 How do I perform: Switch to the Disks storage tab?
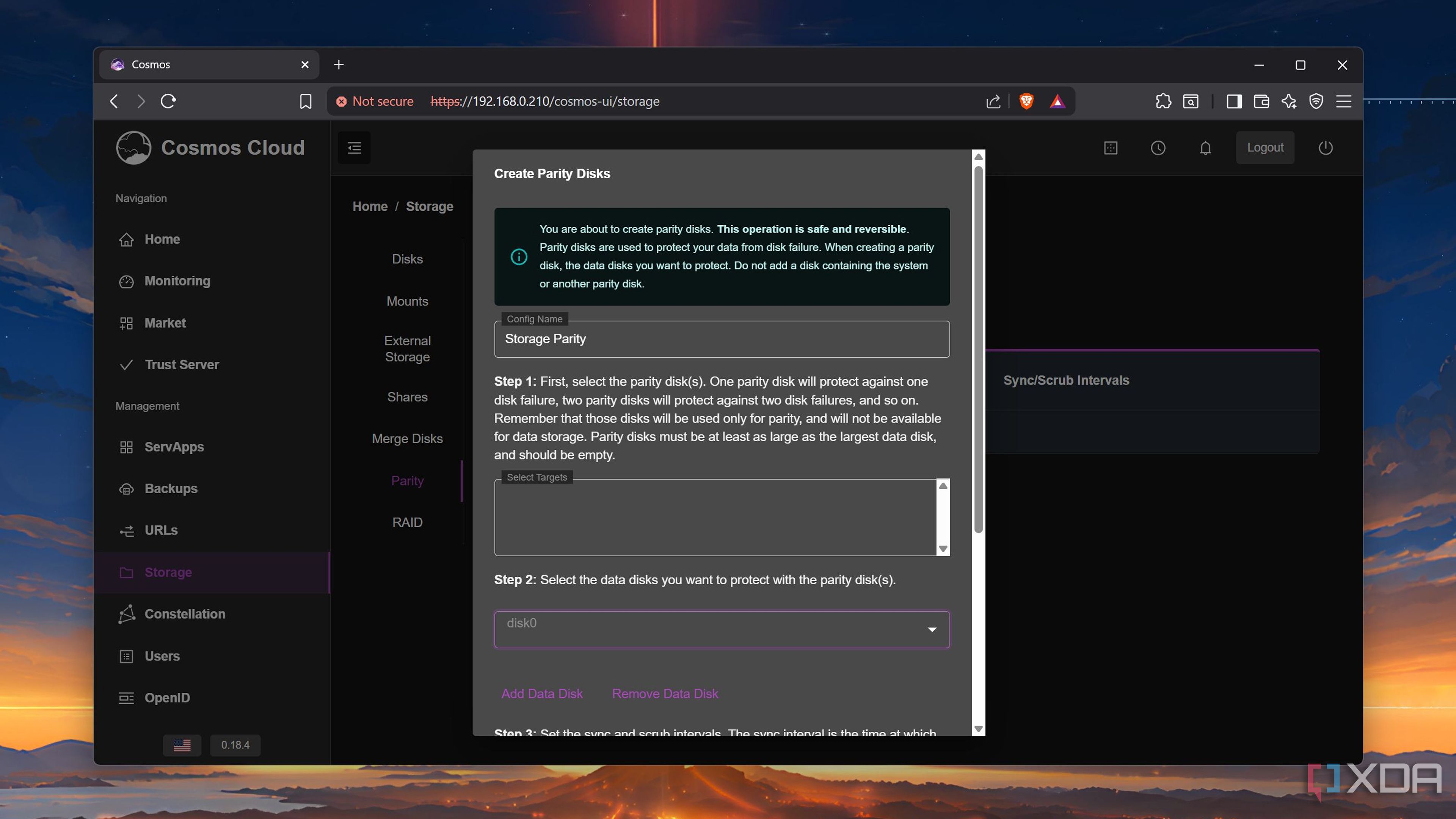click(x=407, y=259)
